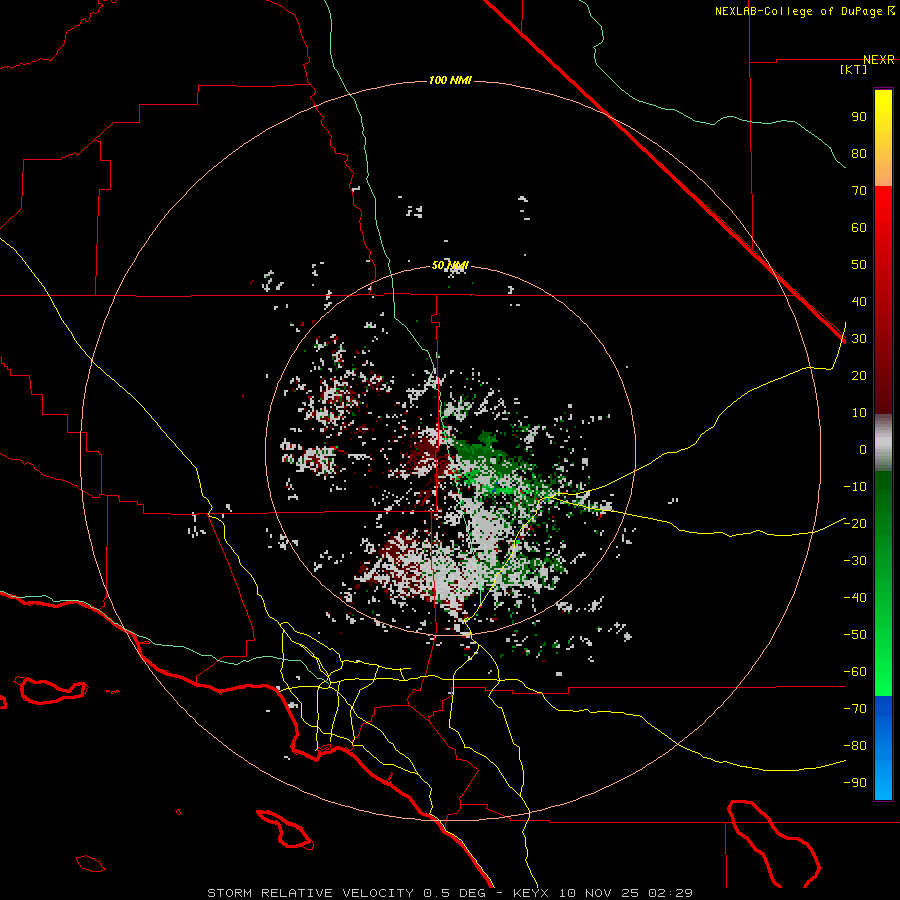
Task: Click the KEYX radar site identifier in caption
Action: click(x=531, y=893)
